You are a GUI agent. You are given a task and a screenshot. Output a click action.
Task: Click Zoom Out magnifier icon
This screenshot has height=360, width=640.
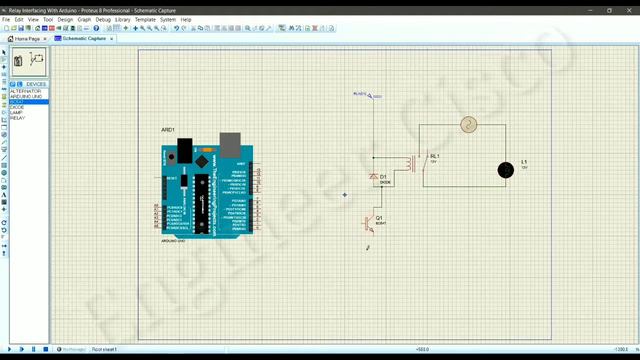coord(149,28)
